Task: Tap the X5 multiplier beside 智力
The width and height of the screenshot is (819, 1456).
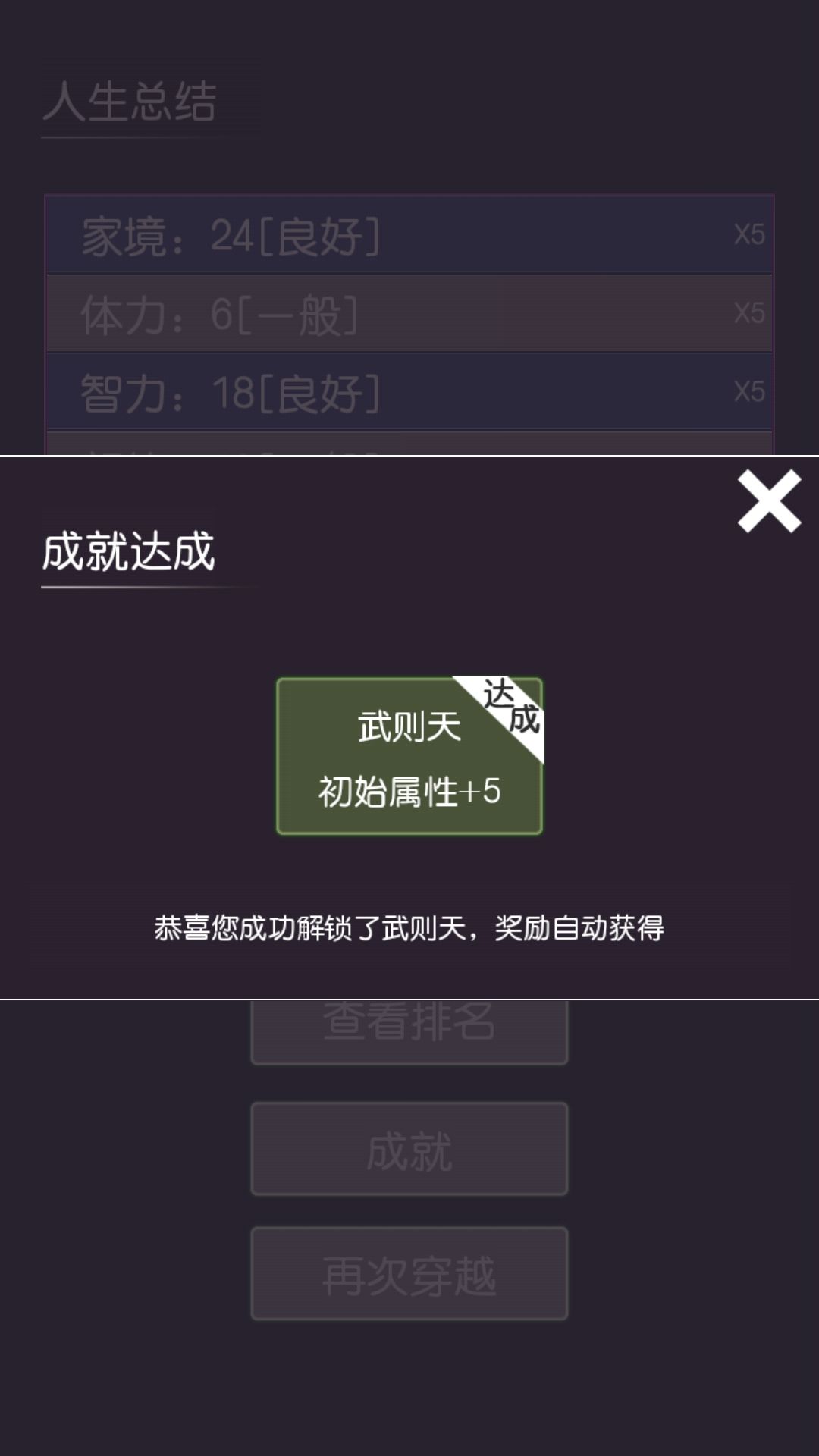Action: pyautogui.click(x=749, y=392)
